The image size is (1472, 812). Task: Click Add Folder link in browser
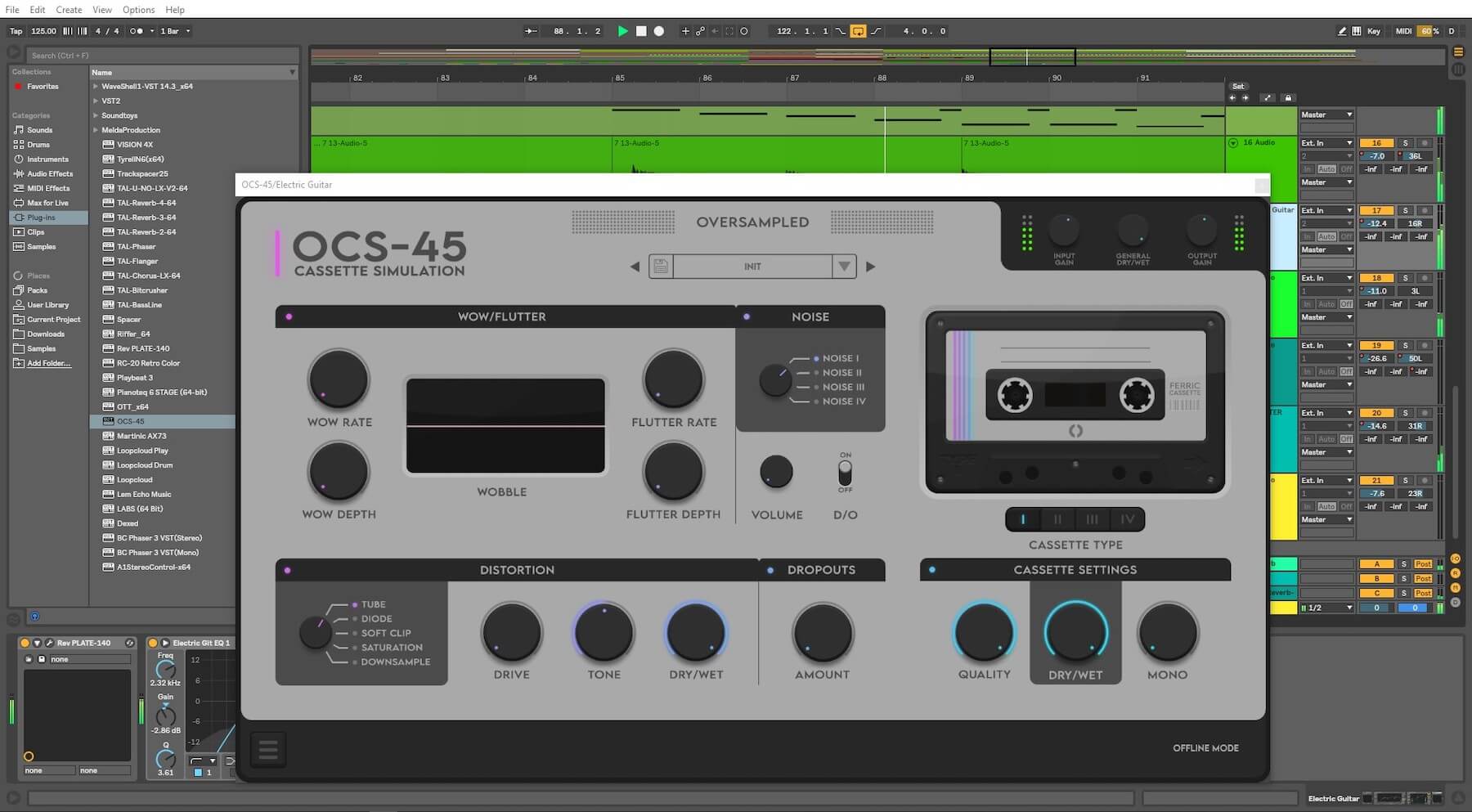(x=49, y=363)
